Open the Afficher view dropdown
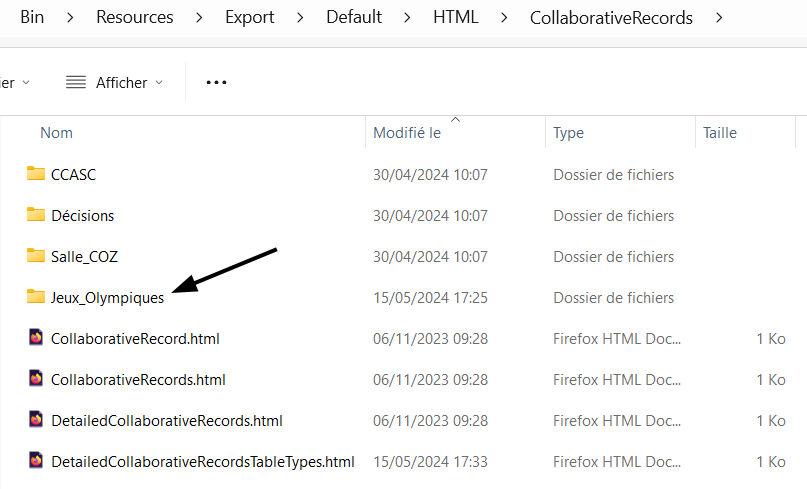 [x=114, y=83]
